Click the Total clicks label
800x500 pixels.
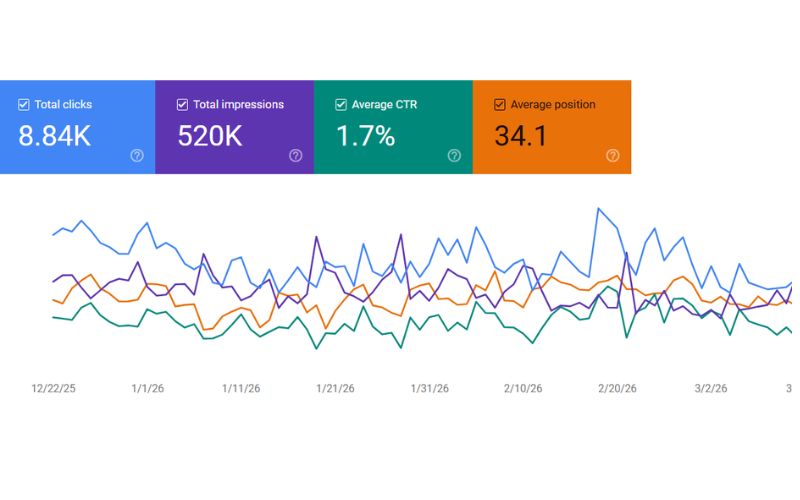[x=63, y=105]
